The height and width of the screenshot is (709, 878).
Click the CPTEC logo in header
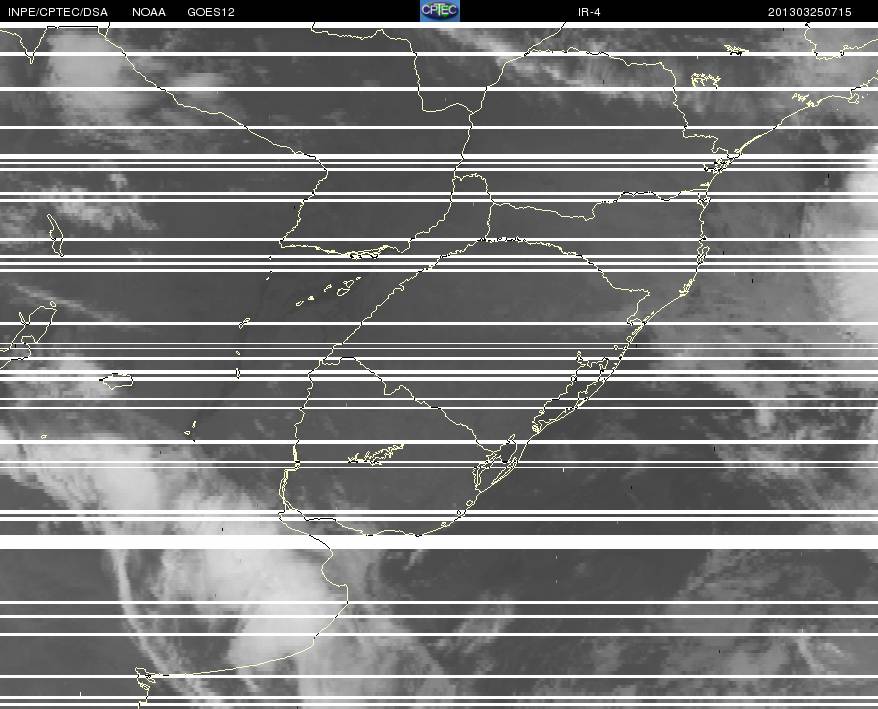(x=440, y=11)
